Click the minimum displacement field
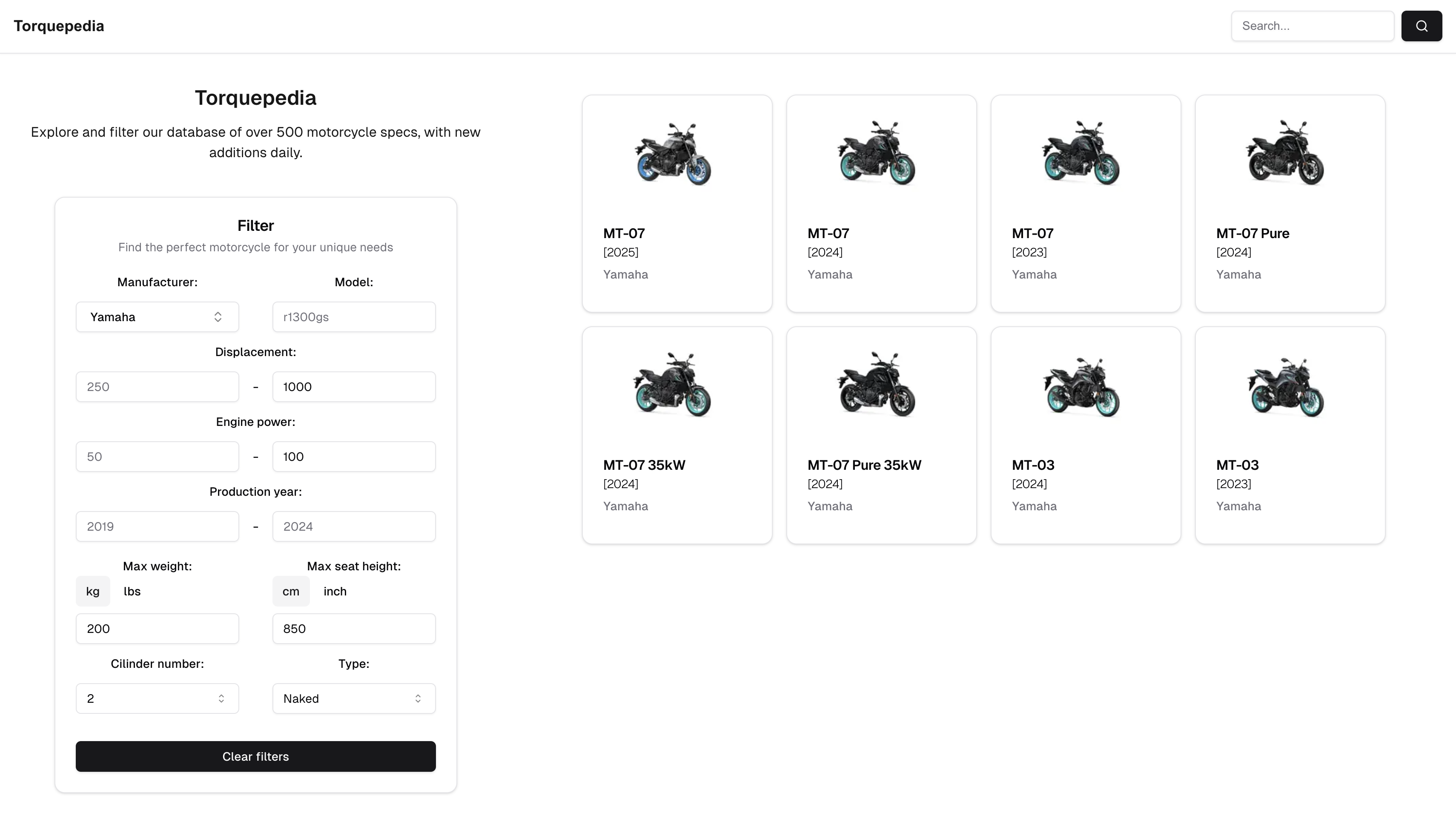 [158, 387]
